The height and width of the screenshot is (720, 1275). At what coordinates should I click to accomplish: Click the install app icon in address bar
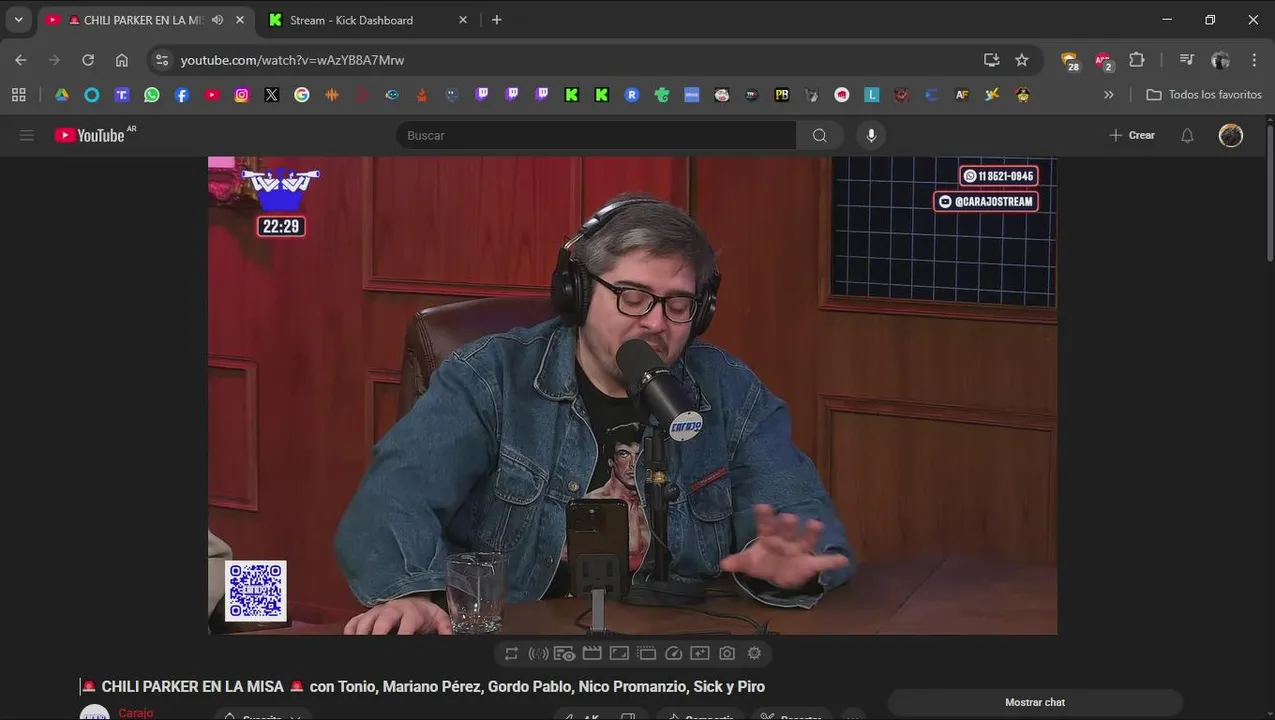click(x=991, y=60)
